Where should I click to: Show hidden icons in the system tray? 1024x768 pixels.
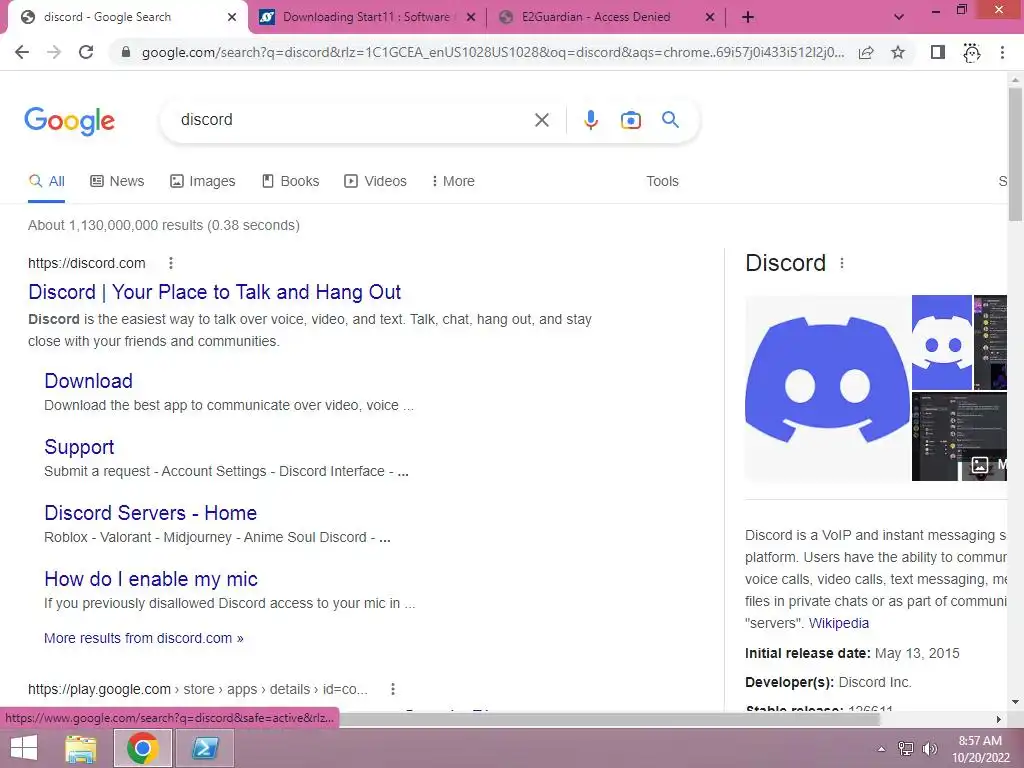point(881,748)
